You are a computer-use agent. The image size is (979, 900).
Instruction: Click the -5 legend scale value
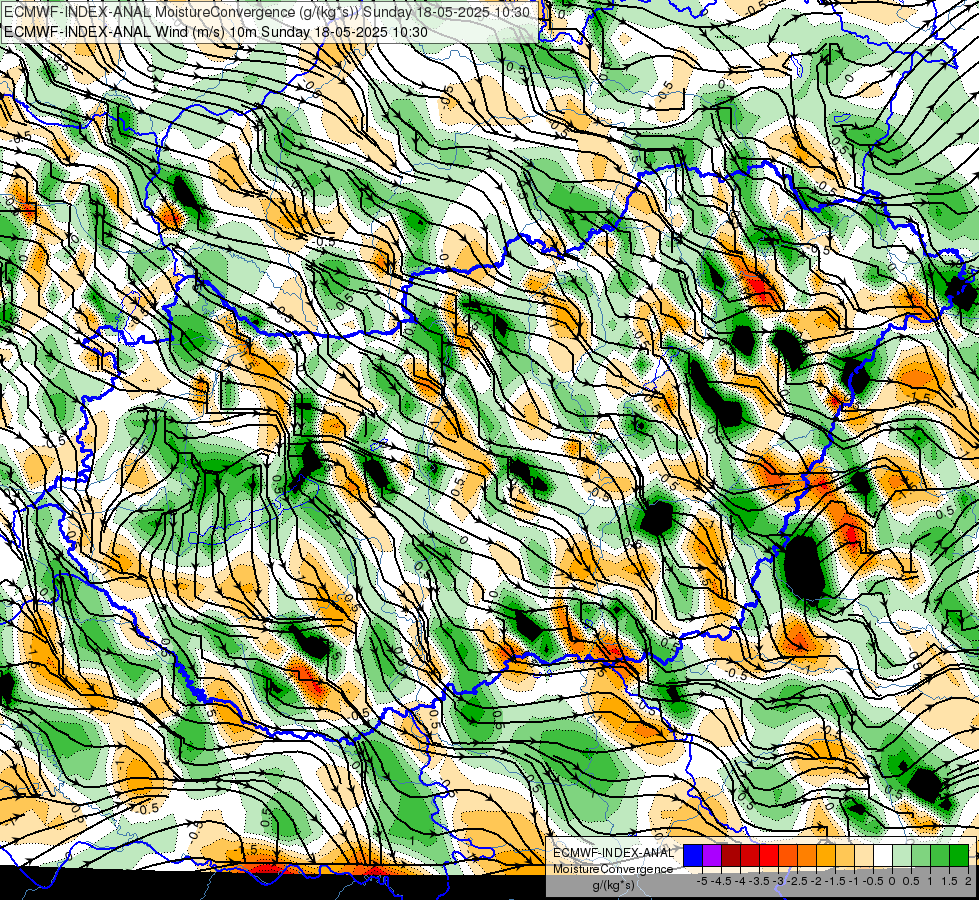click(x=702, y=881)
